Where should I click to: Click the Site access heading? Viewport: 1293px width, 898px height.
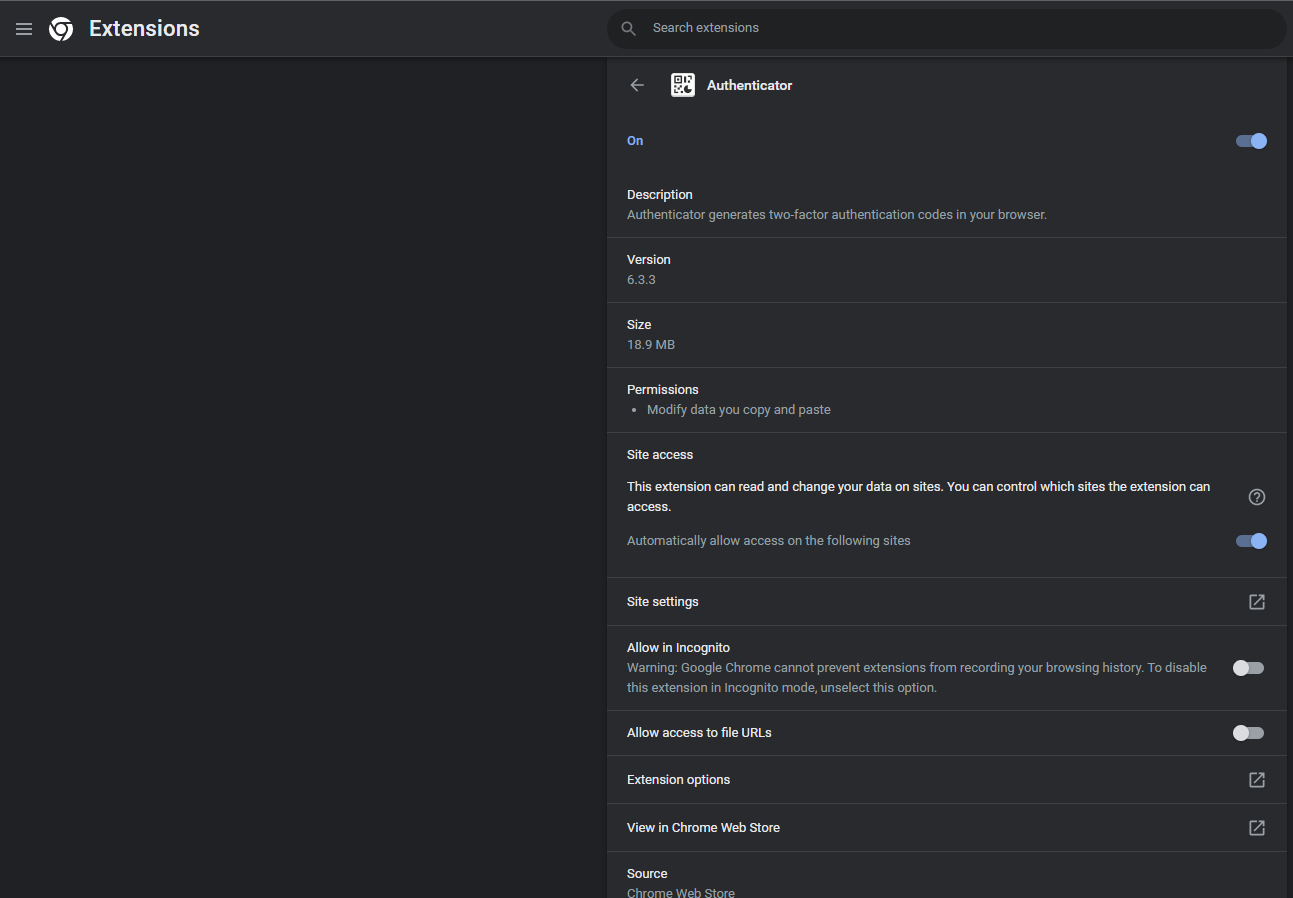click(660, 455)
